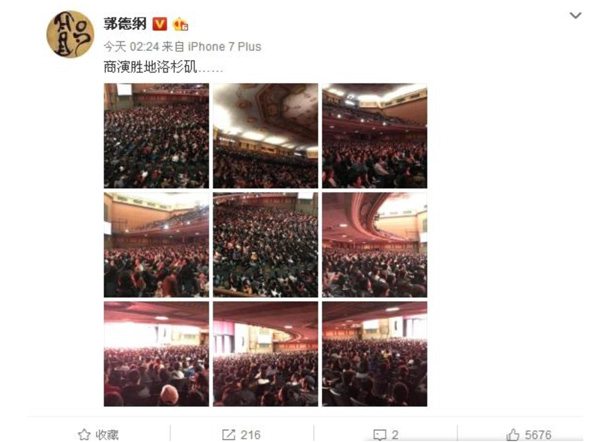Screen dimensions: 600x442
Task: Click the star 收藏 favorite icon
Action: 84,435
